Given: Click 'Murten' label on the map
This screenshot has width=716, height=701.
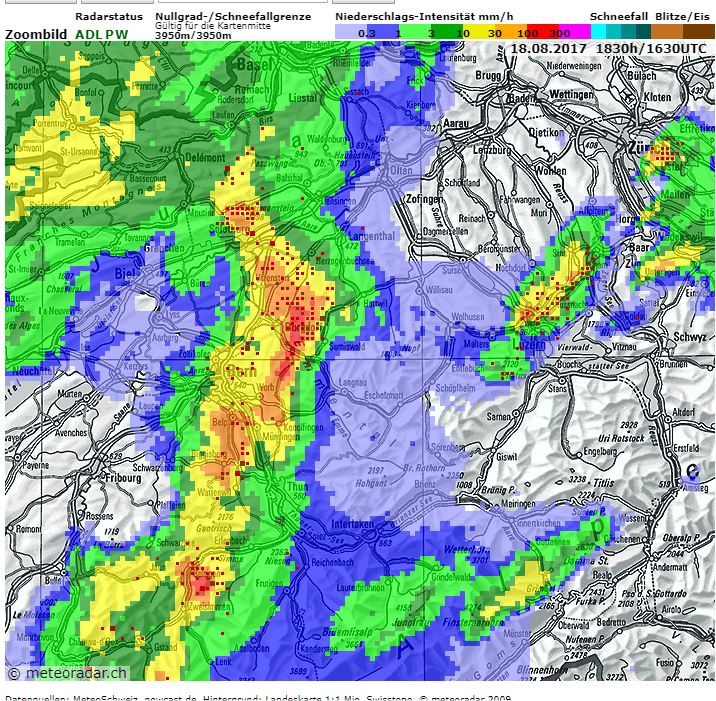Looking at the screenshot, I should 70,394.
